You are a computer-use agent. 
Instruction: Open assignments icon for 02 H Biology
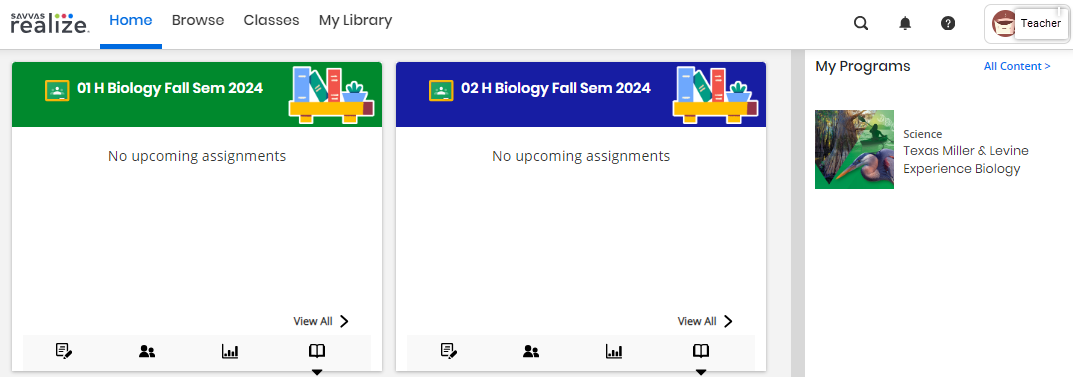(448, 351)
